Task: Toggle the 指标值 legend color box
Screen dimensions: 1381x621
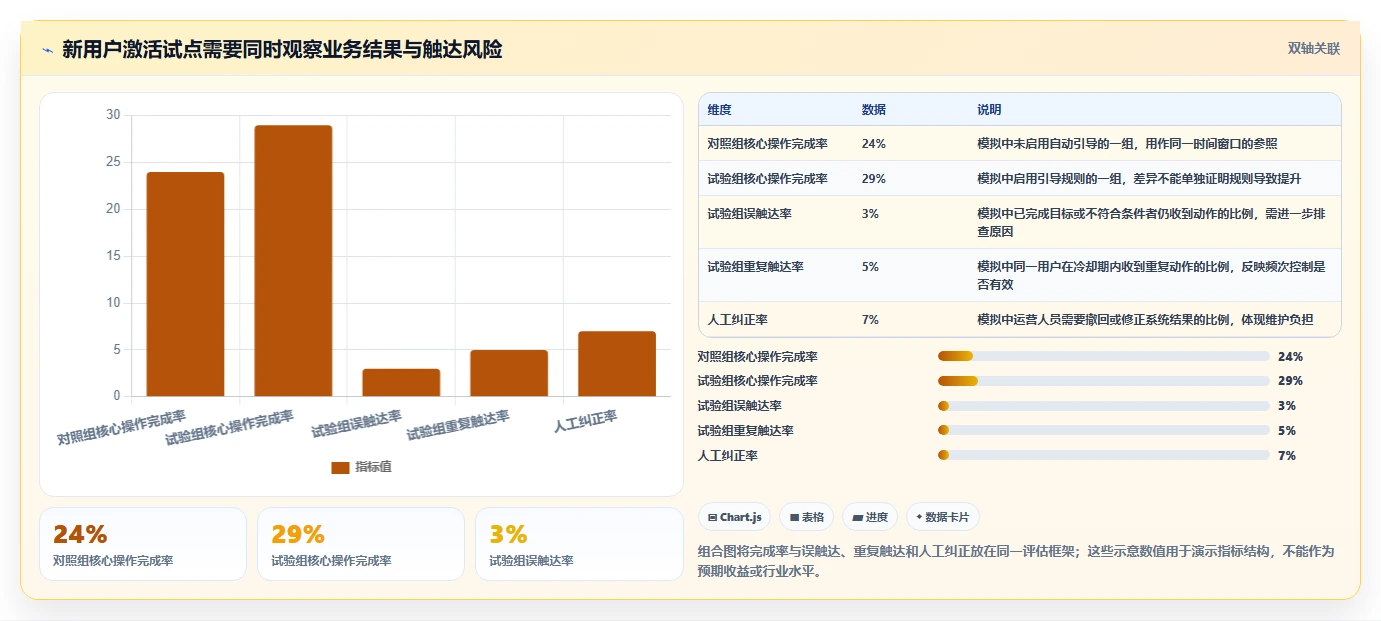Action: [340, 467]
